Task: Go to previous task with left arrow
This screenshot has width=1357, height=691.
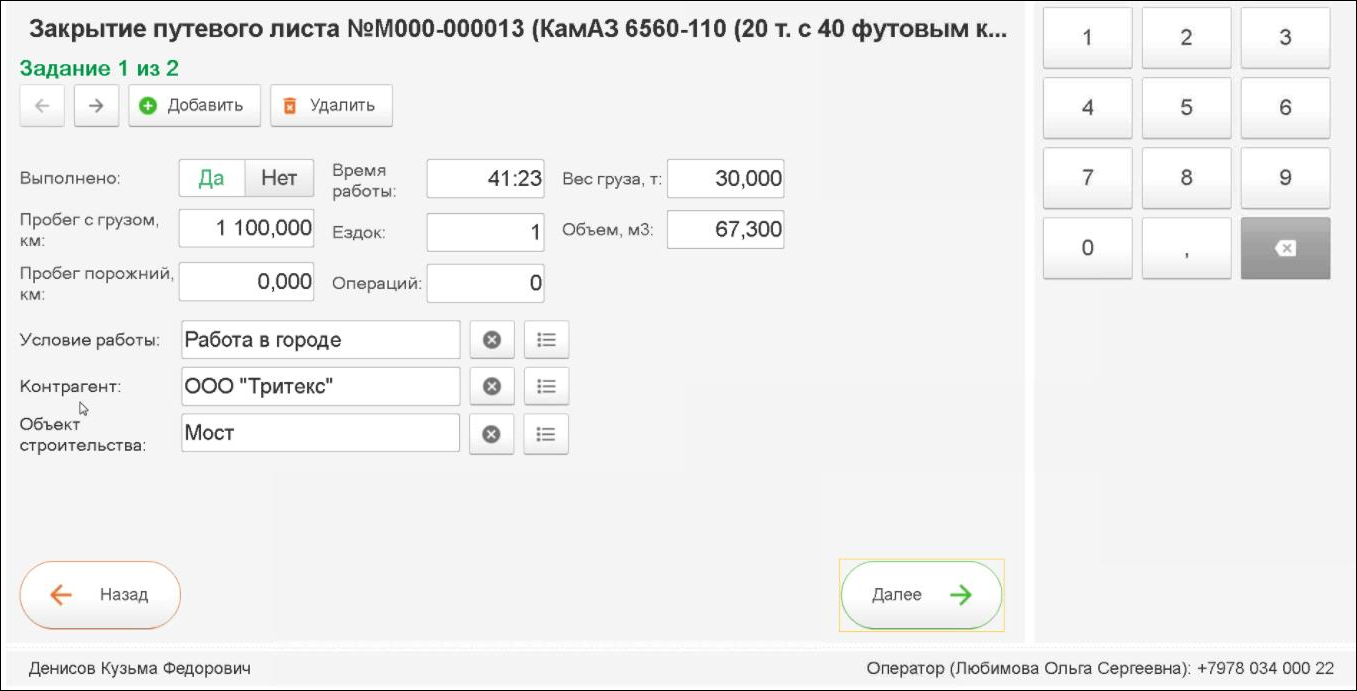Action: click(42, 106)
